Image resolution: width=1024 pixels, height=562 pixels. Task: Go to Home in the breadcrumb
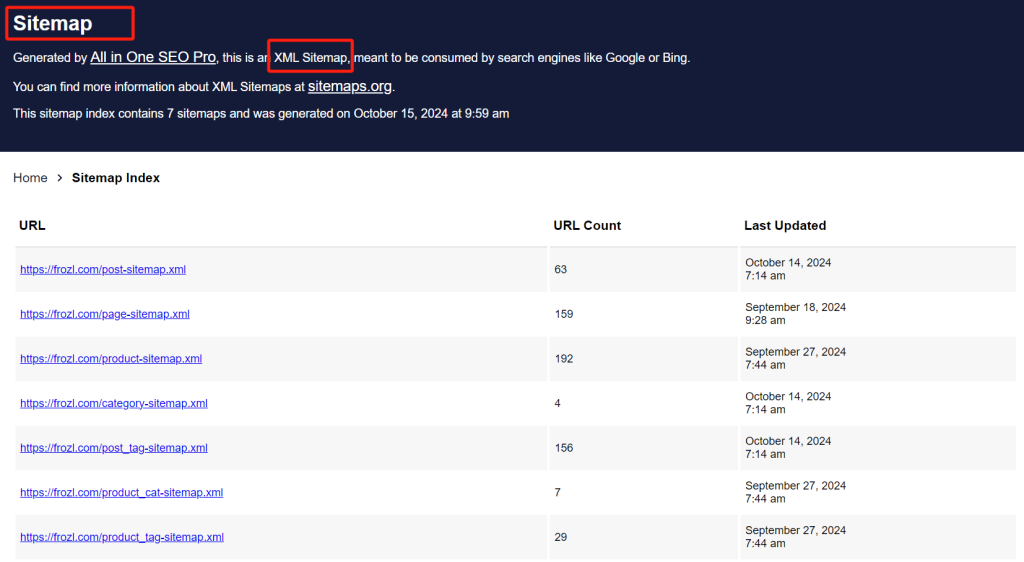[30, 178]
